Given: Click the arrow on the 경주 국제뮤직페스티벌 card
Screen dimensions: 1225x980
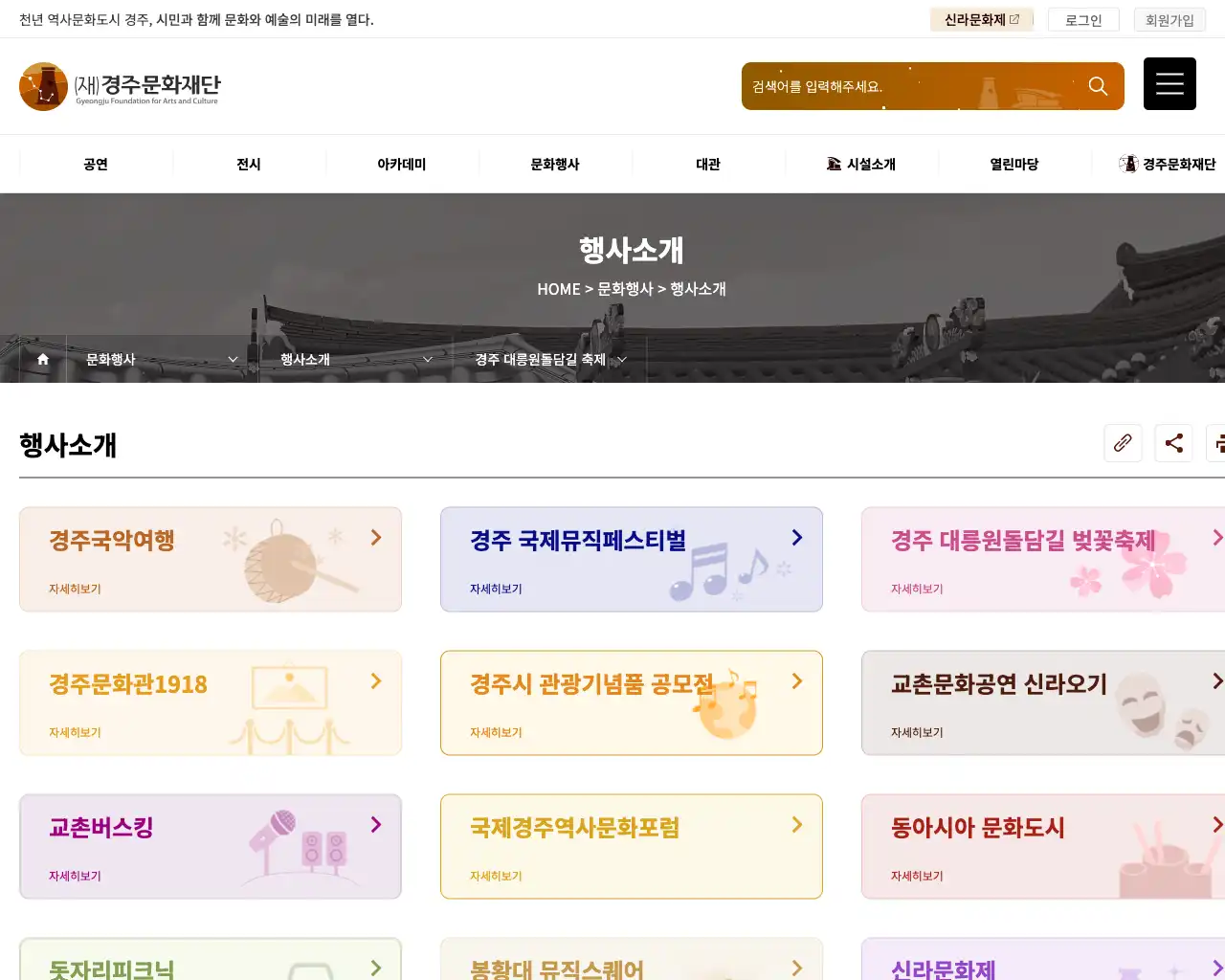Looking at the screenshot, I should tap(796, 538).
